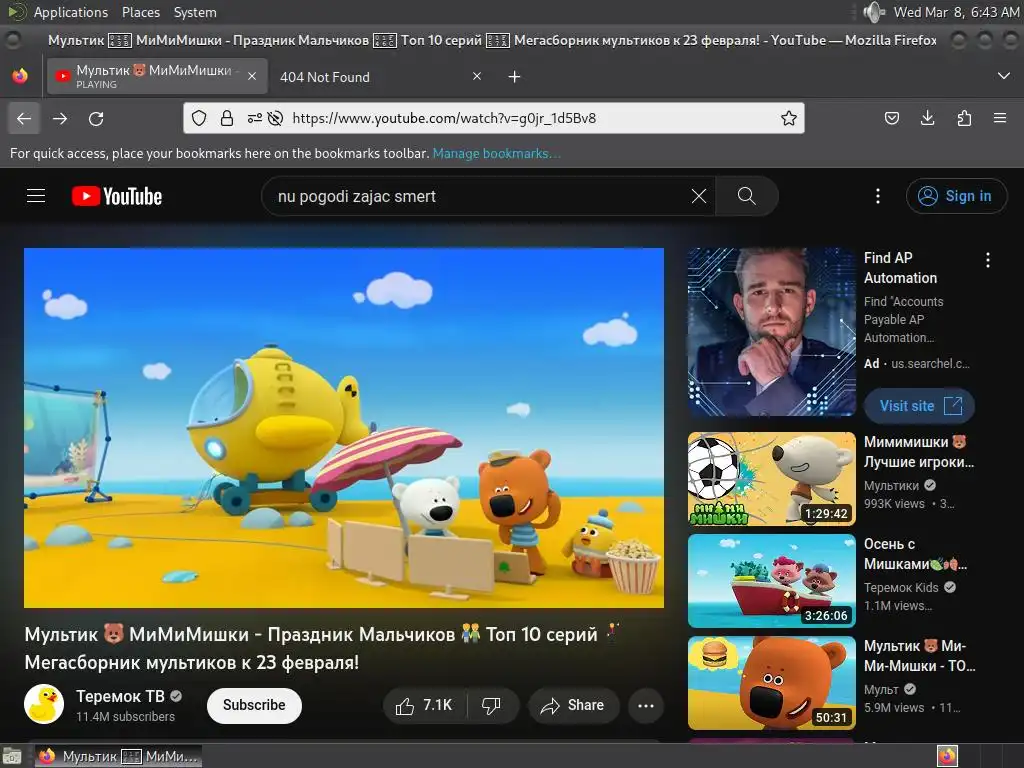The height and width of the screenshot is (768, 1024).
Task: Dislike the video with thumbs down
Action: point(491,705)
